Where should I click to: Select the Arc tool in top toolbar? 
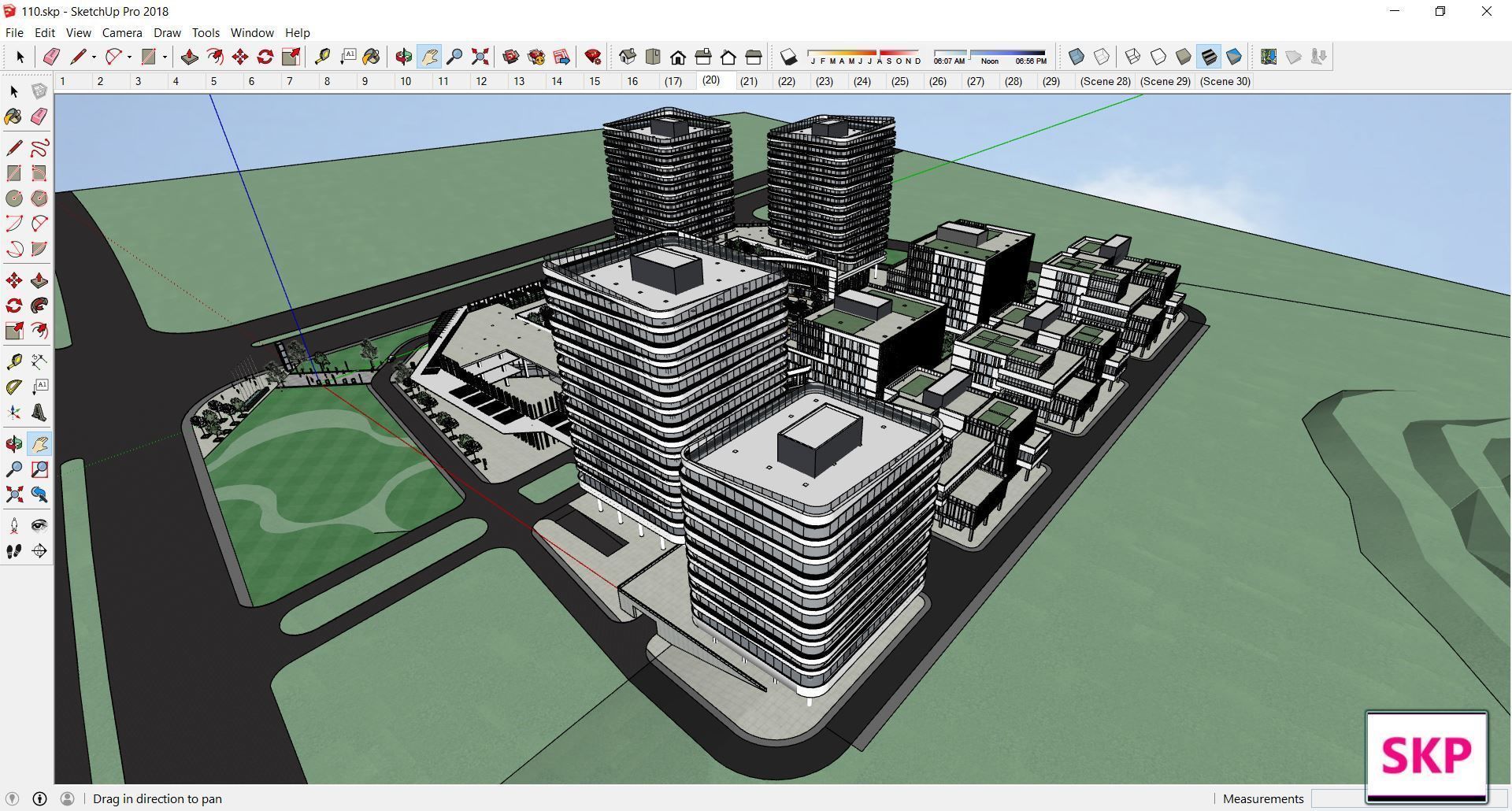(x=113, y=57)
